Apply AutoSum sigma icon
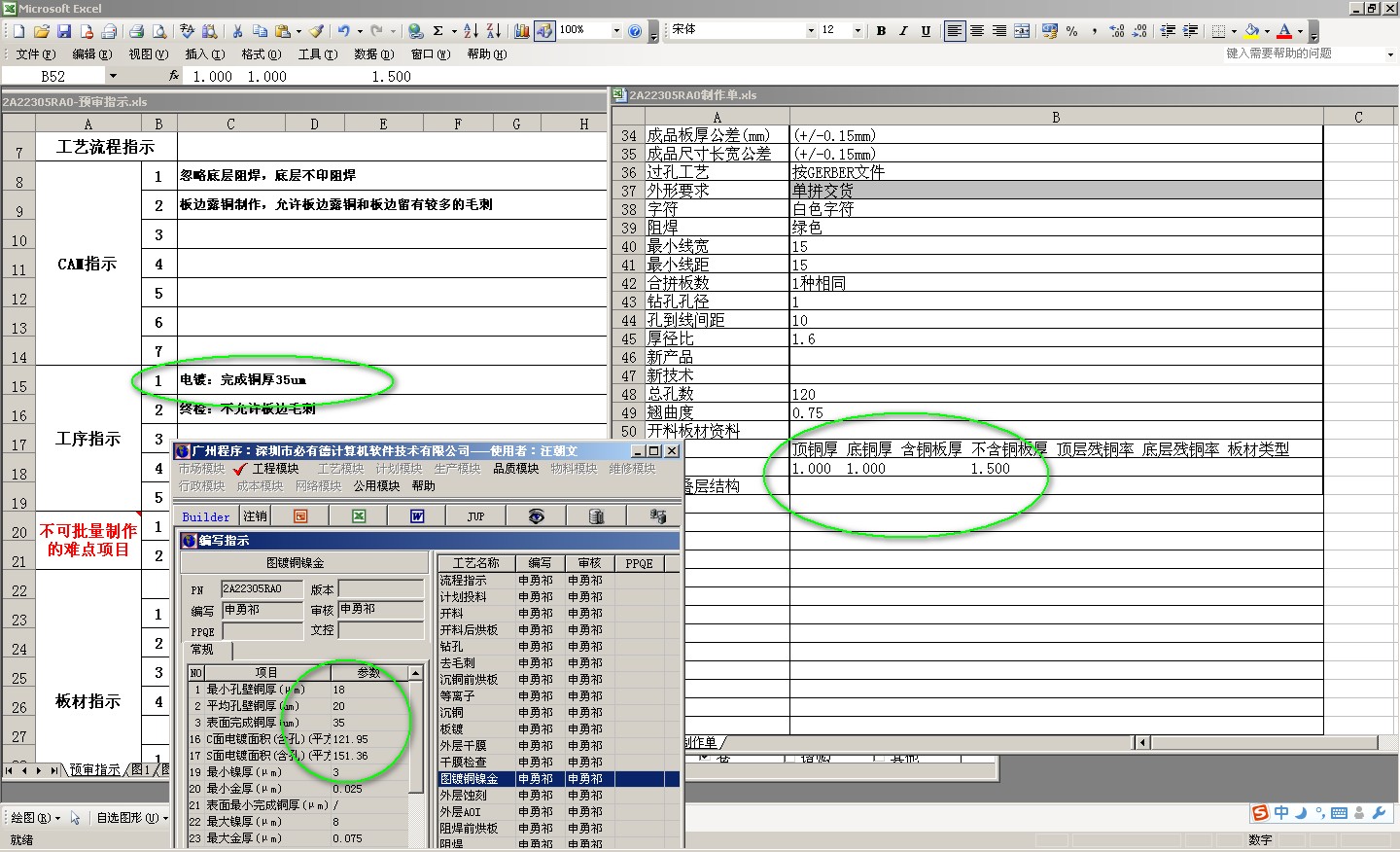 click(x=438, y=31)
